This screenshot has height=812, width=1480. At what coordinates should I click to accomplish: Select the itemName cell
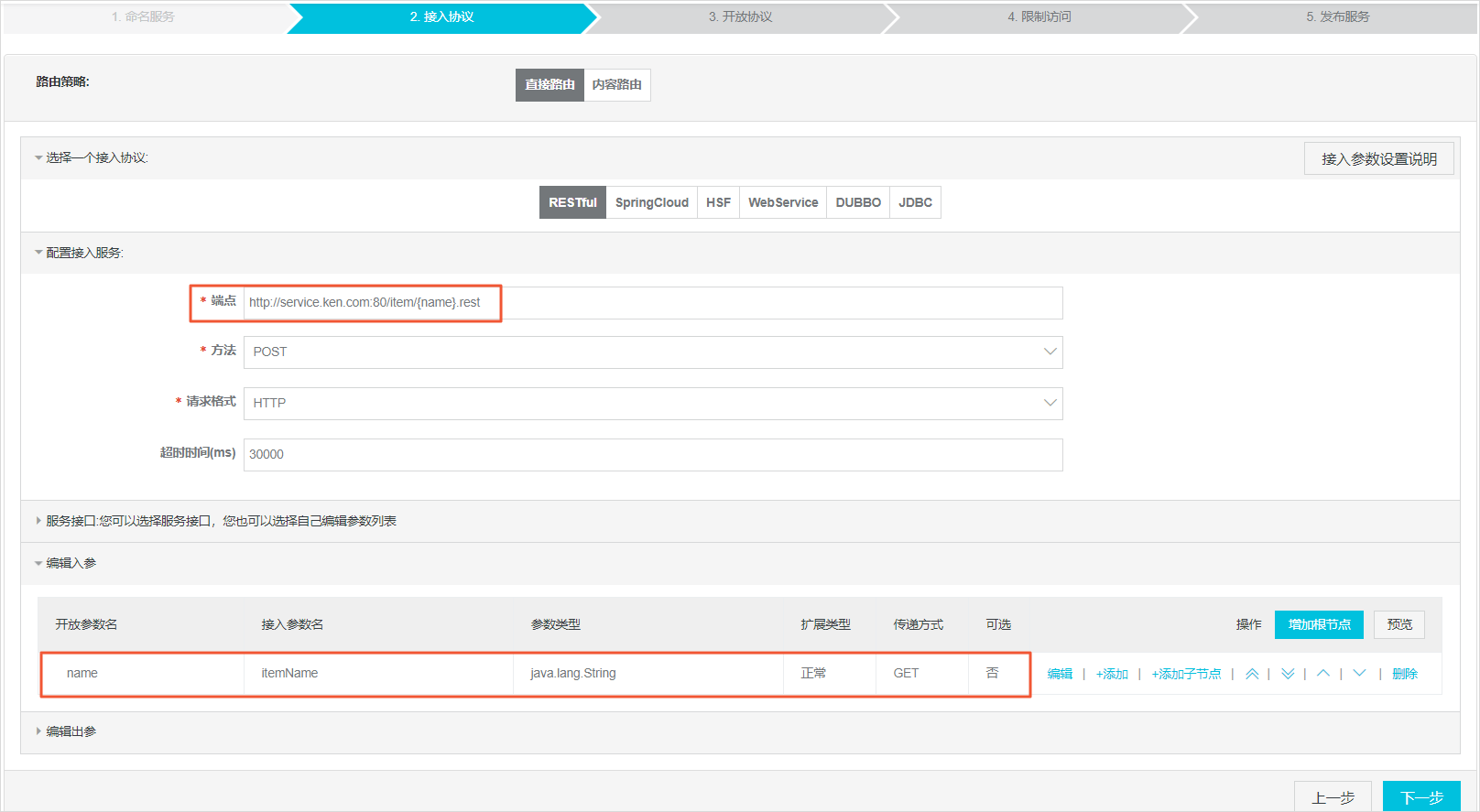point(378,674)
